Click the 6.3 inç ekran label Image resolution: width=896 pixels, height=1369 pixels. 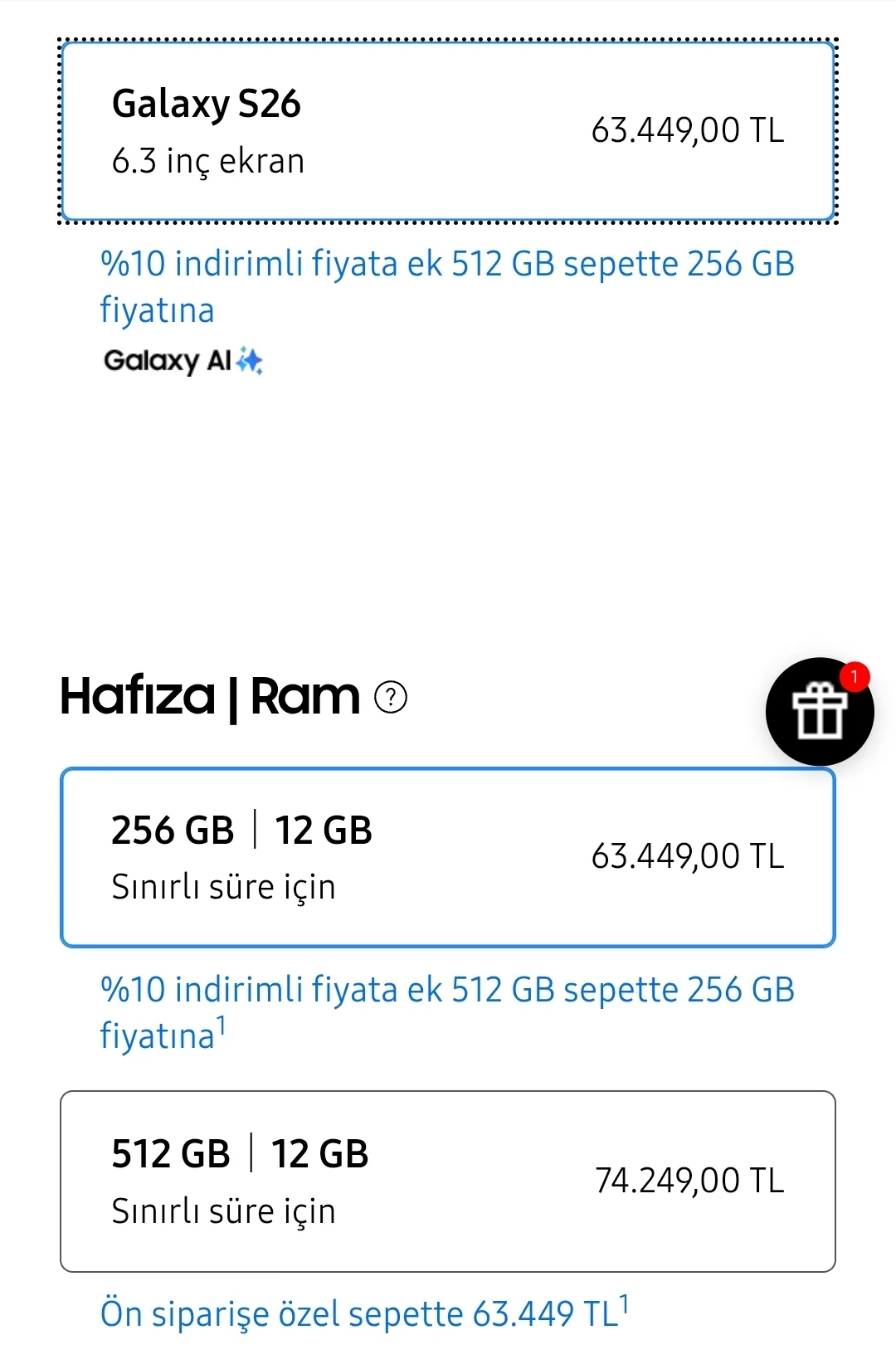pos(207,160)
